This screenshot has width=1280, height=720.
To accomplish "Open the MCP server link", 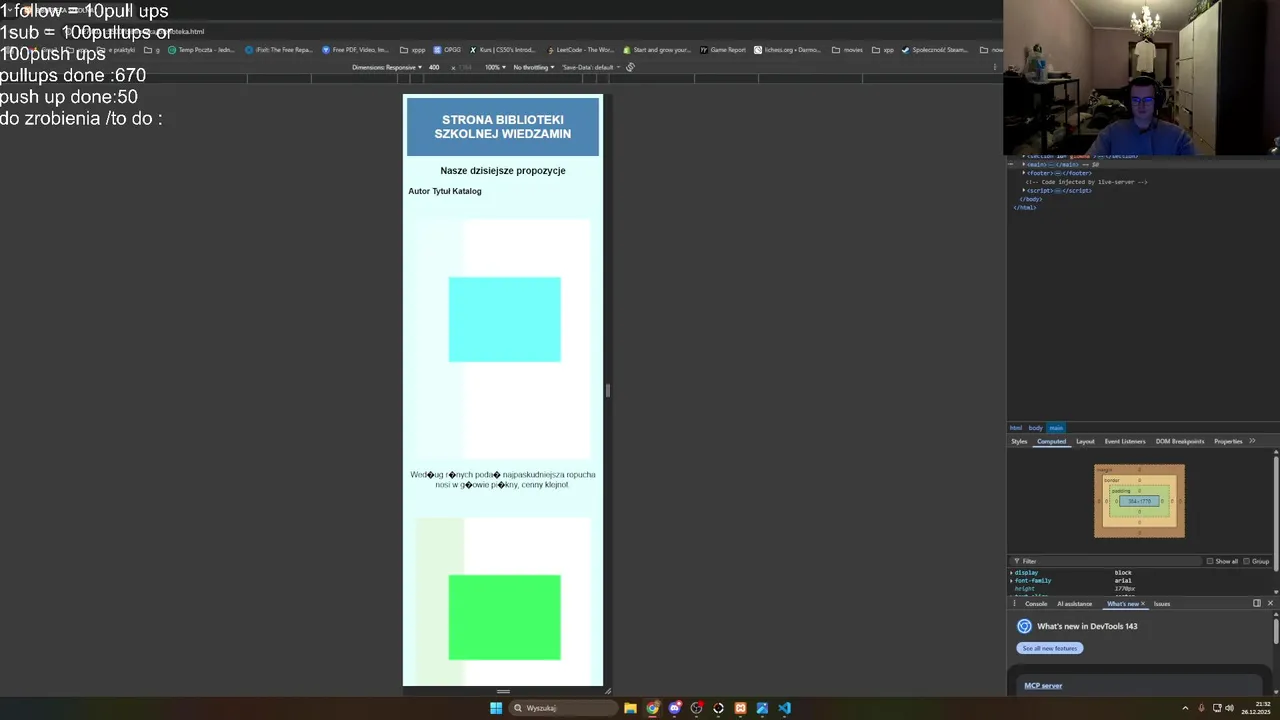I will [x=1043, y=685].
